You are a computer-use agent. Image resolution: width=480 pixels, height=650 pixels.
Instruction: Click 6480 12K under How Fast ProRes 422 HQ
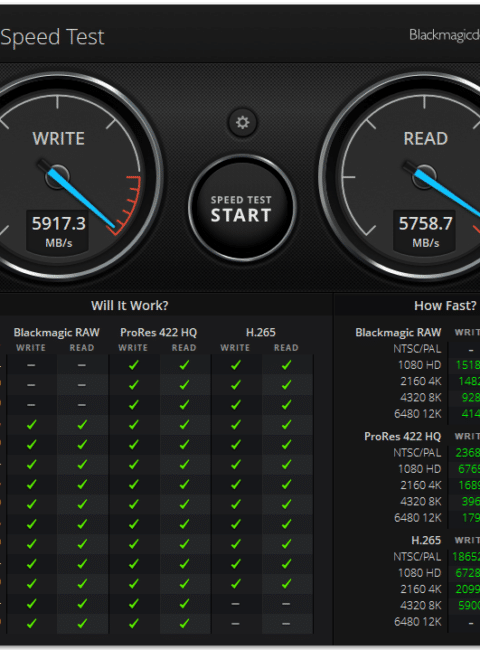pos(418,518)
